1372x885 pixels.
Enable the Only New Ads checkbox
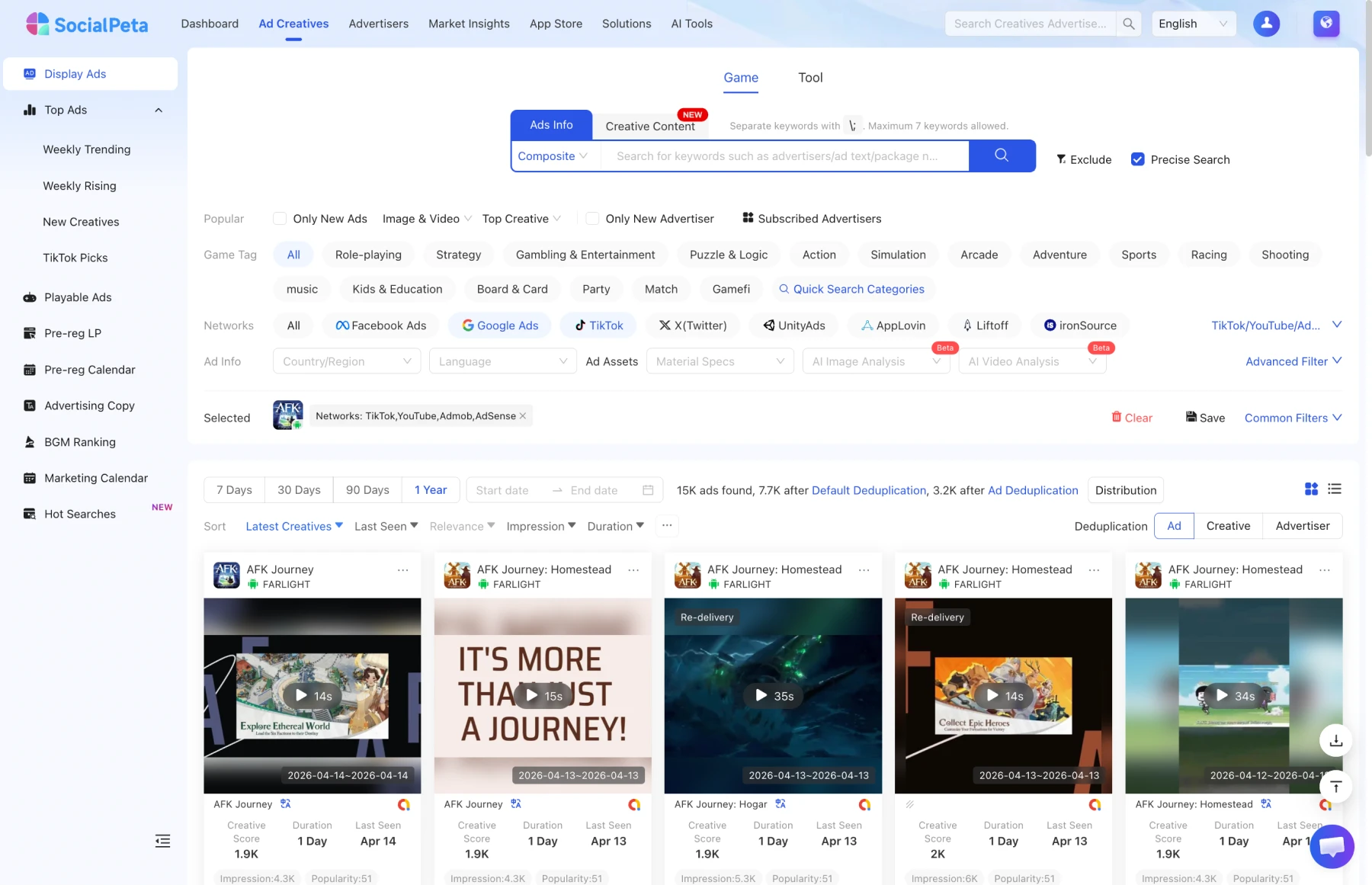(x=280, y=218)
